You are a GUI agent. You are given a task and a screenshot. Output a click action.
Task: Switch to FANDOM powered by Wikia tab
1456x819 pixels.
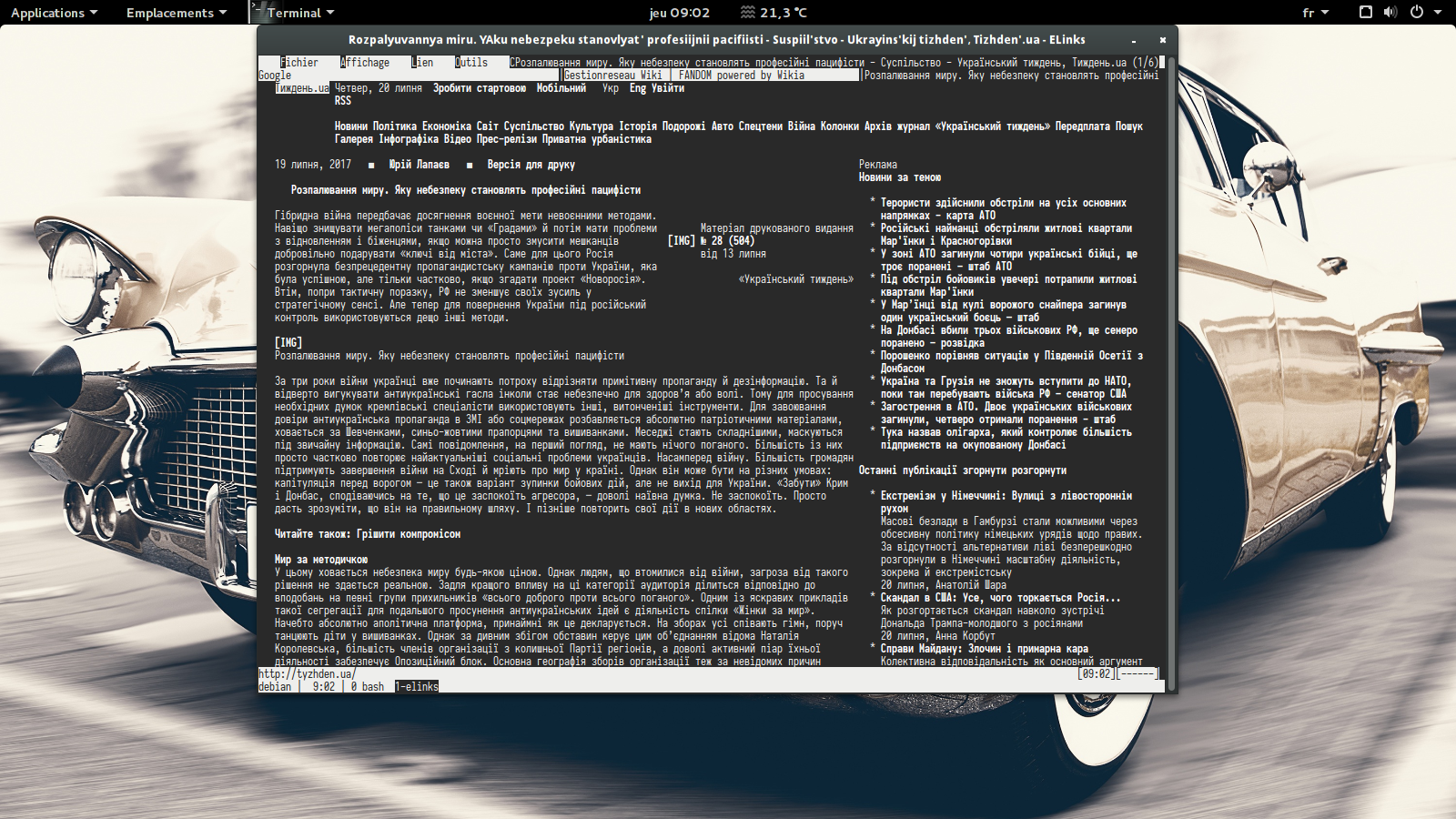pyautogui.click(x=742, y=76)
